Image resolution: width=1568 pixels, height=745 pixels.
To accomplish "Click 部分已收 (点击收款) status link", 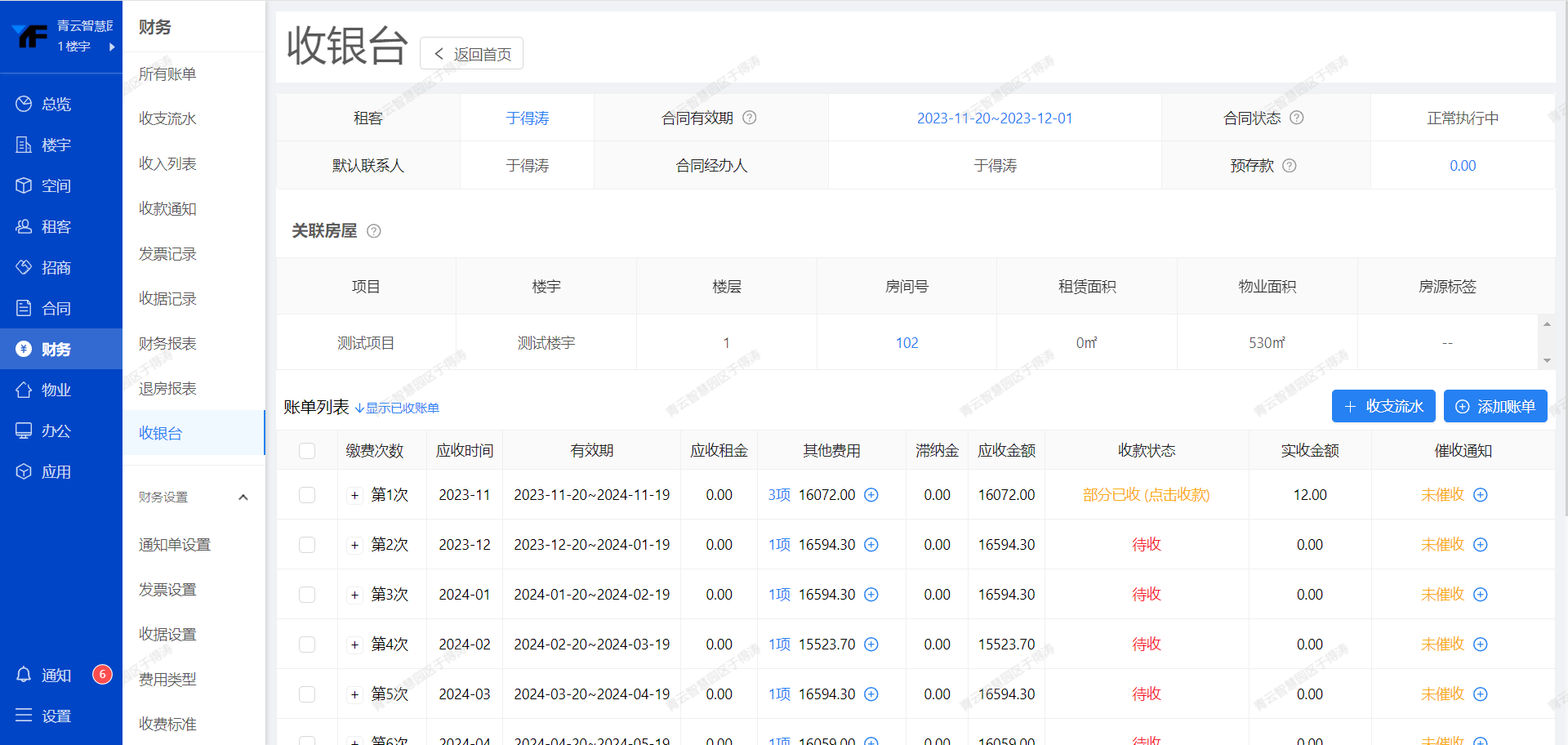I will pos(1146,495).
